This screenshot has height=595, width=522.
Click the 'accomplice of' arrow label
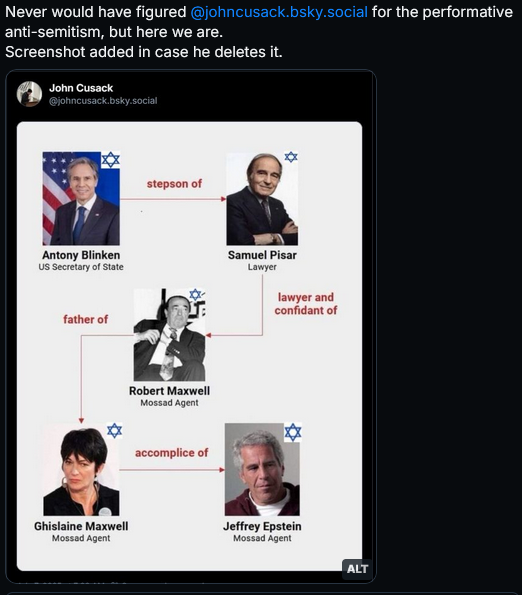(171, 453)
